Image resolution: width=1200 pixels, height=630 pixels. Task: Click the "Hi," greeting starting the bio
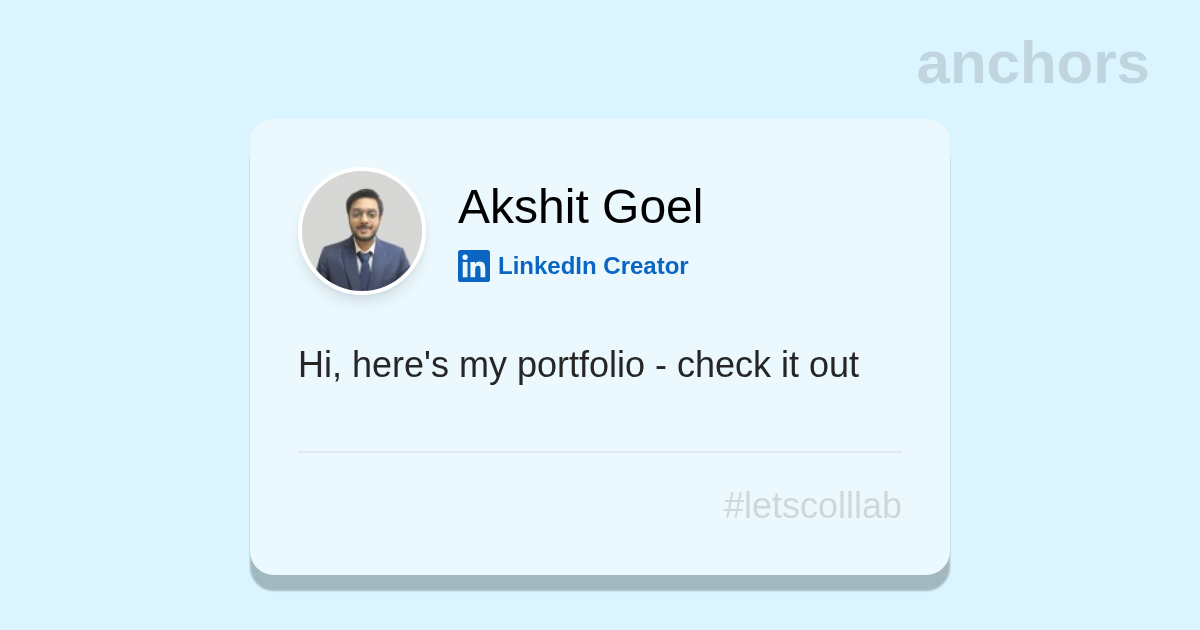pyautogui.click(x=319, y=365)
